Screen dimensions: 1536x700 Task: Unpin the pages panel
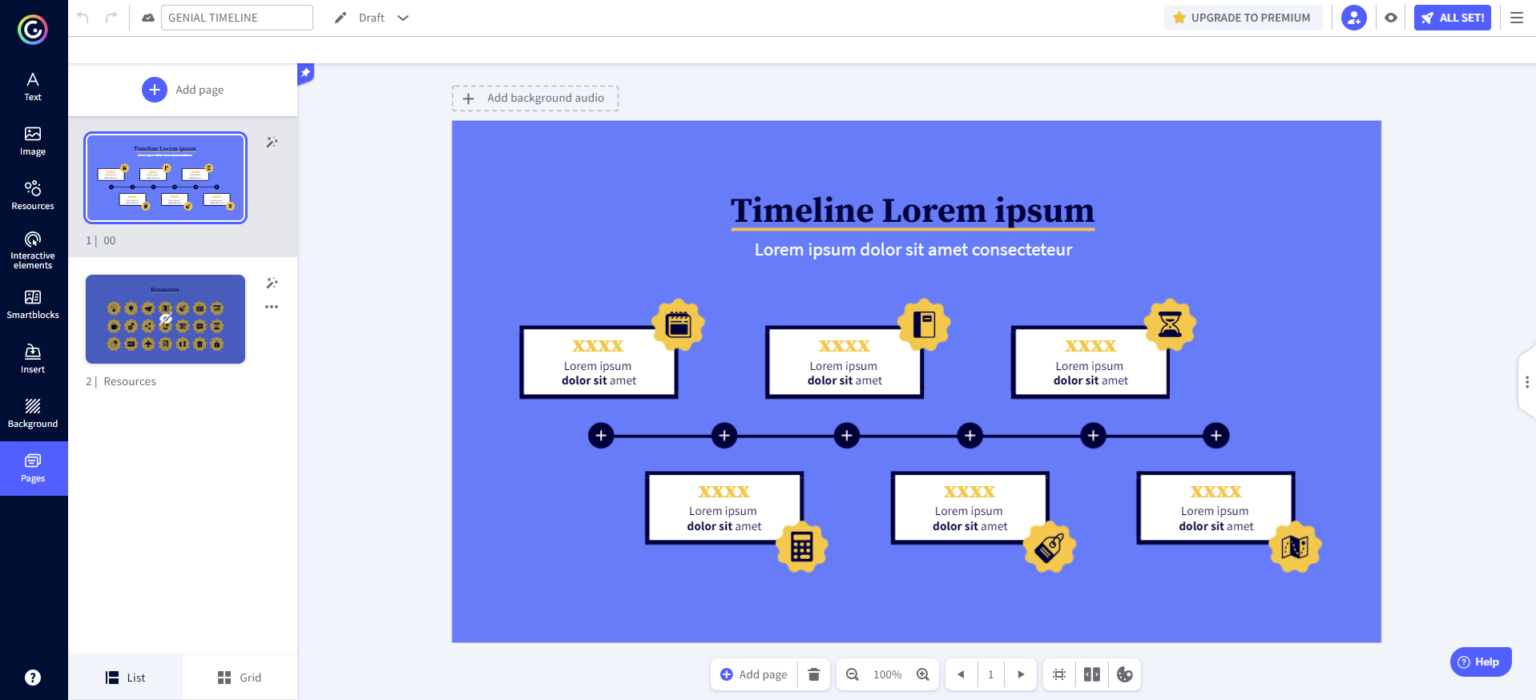304,73
